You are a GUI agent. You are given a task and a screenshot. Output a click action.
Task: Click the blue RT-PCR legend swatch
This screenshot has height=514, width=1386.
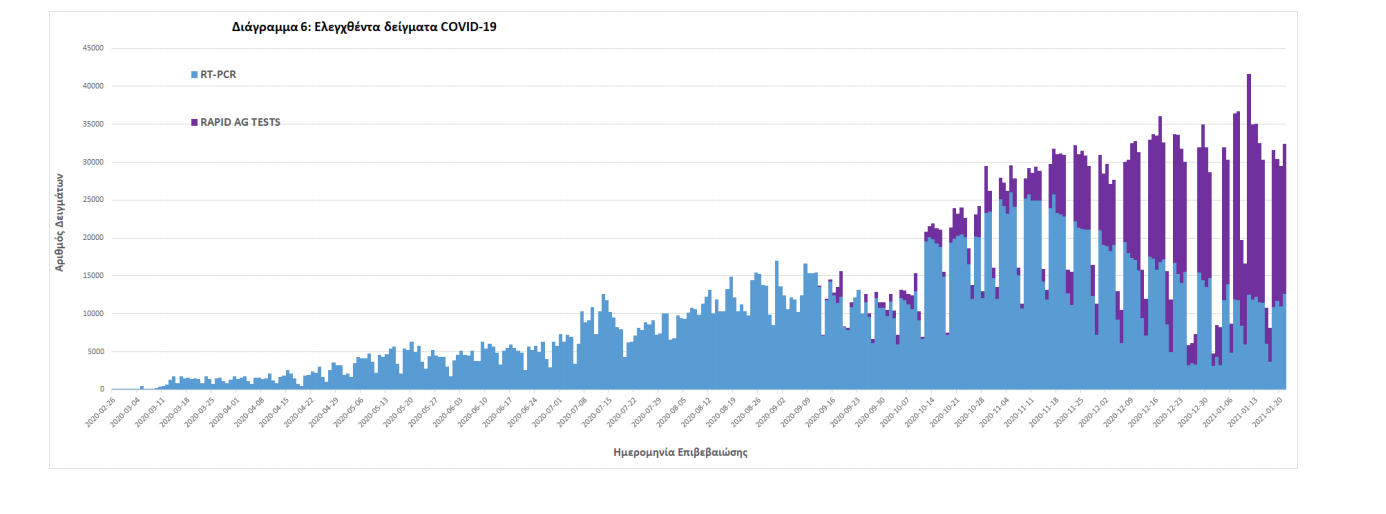[194, 74]
